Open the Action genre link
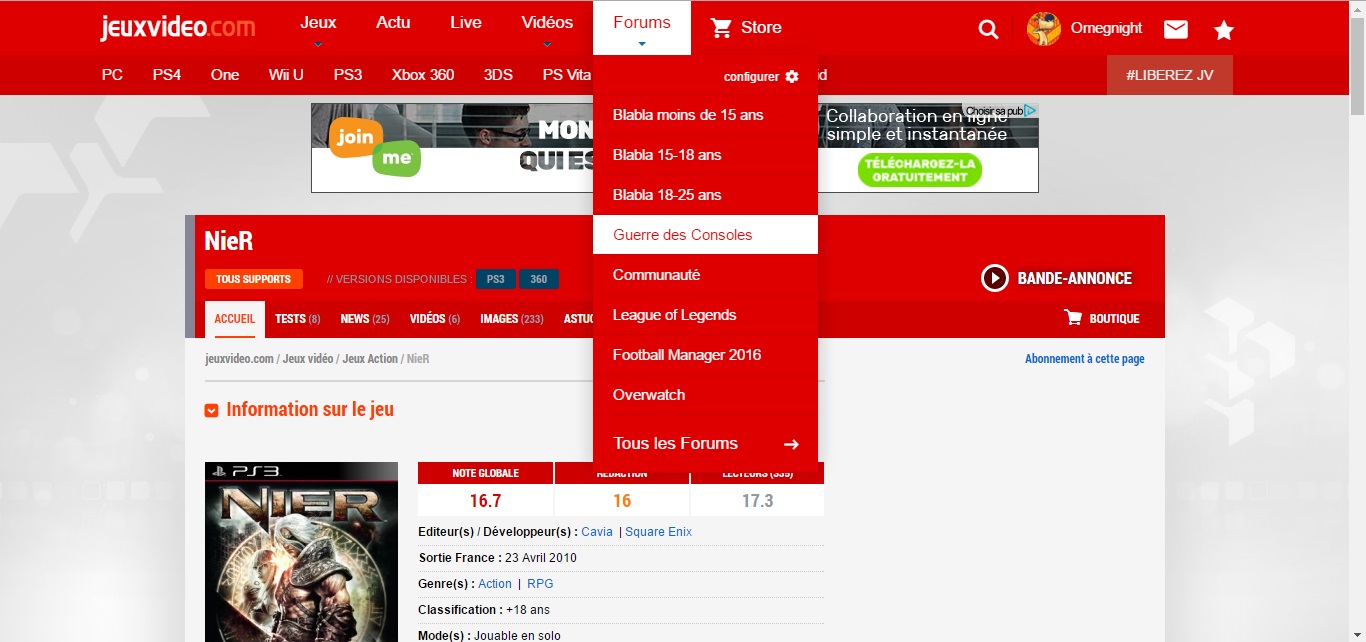This screenshot has width=1366, height=642. pyautogui.click(x=495, y=584)
